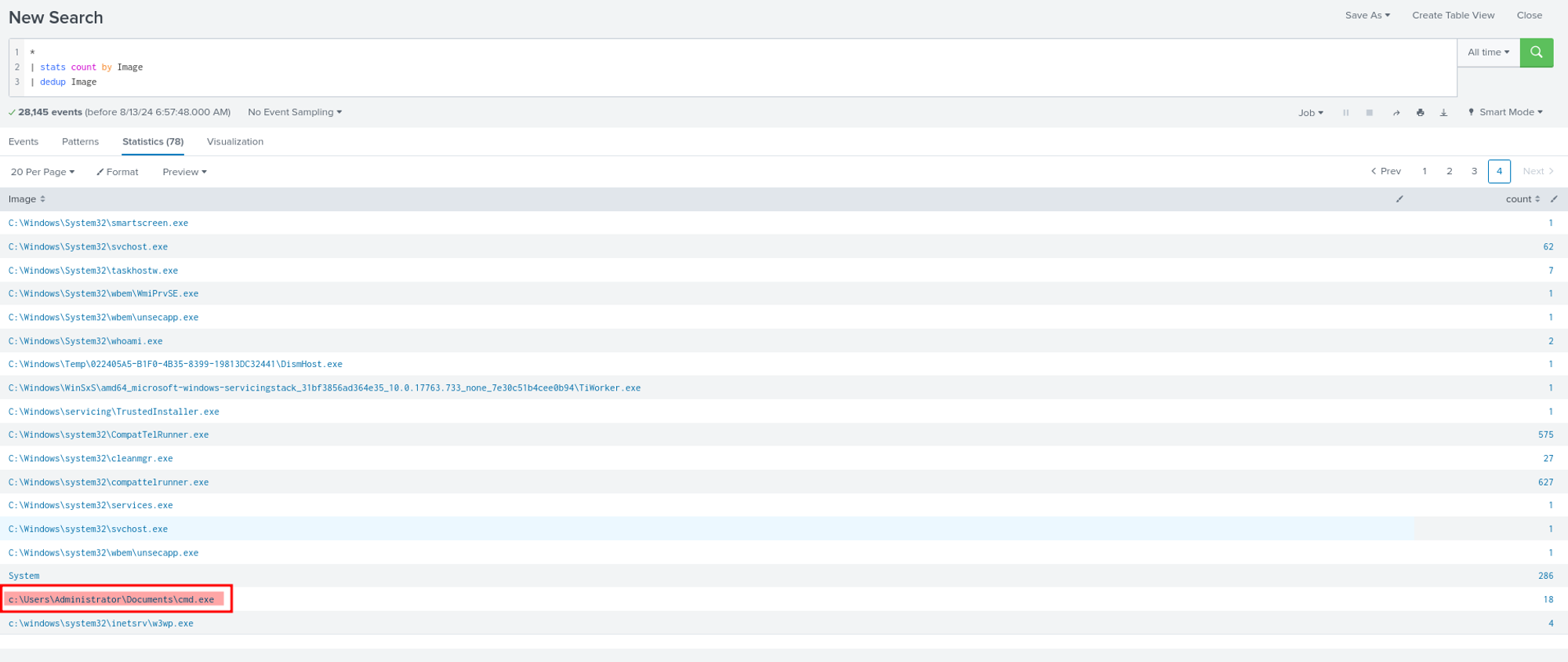Viewport: 1568px width, 662px height.
Task: Click the count column pencil icon
Action: (1554, 199)
